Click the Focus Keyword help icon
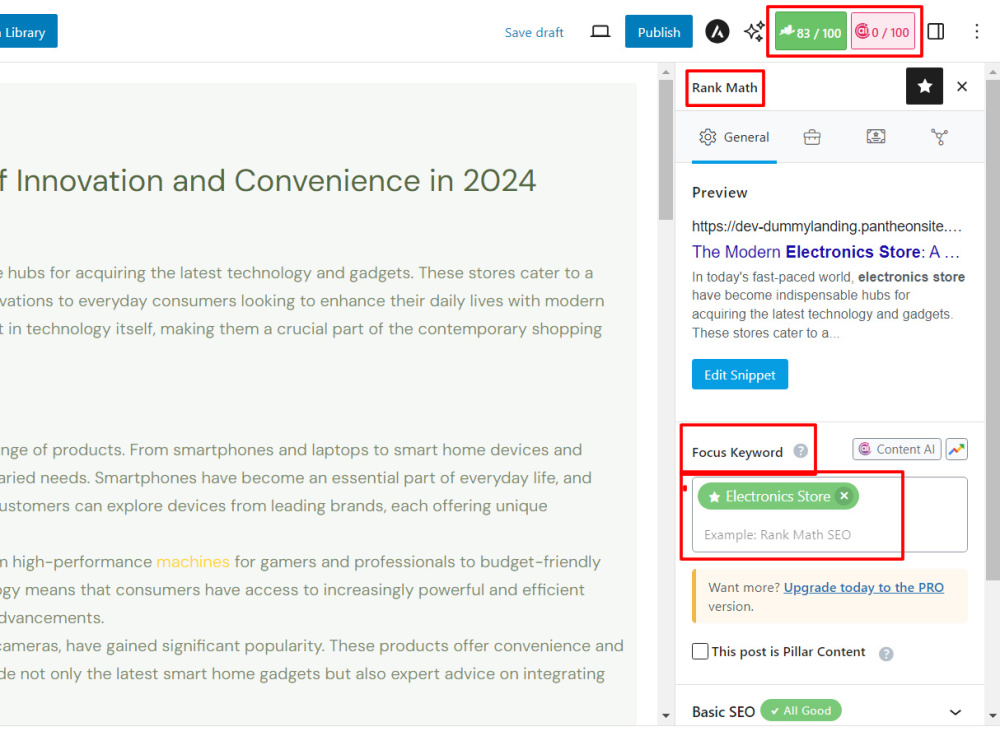Image resolution: width=1000 pixels, height=750 pixels. coord(800,451)
